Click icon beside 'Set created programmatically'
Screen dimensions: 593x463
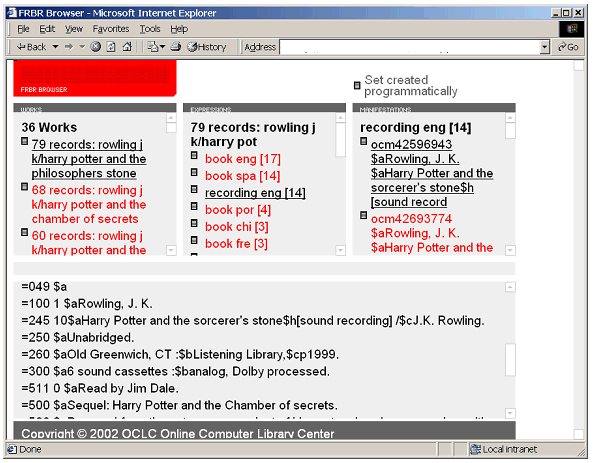357,85
